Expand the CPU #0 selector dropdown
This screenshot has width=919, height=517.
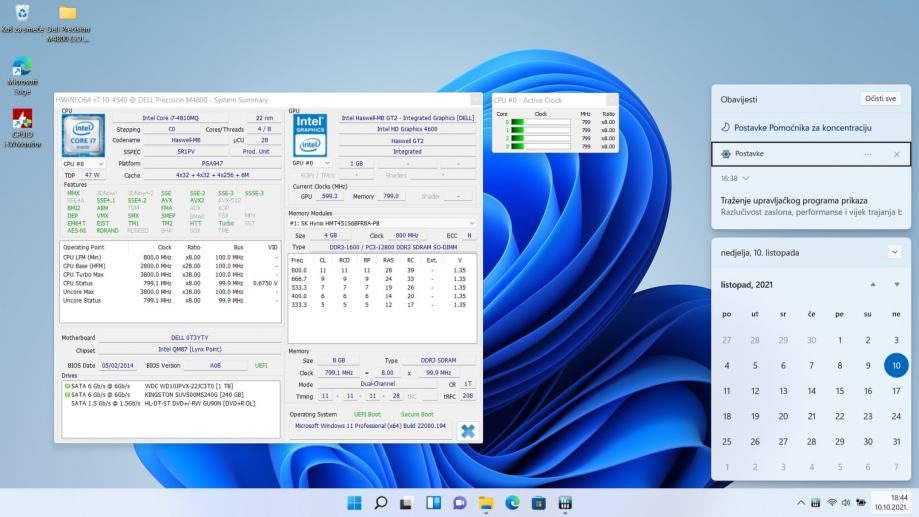[82, 163]
